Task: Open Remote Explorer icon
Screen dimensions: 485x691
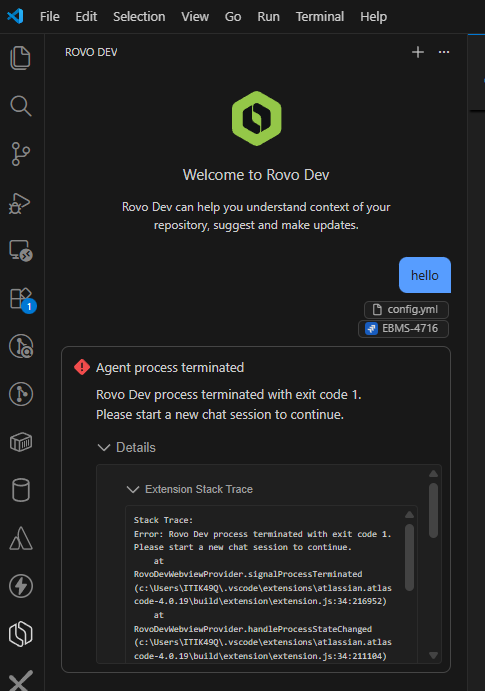Action: click(x=21, y=250)
